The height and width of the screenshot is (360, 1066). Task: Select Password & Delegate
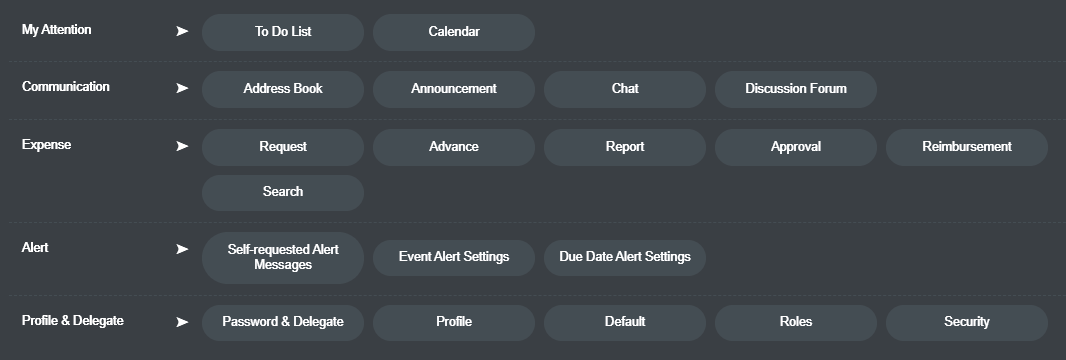pyautogui.click(x=283, y=323)
